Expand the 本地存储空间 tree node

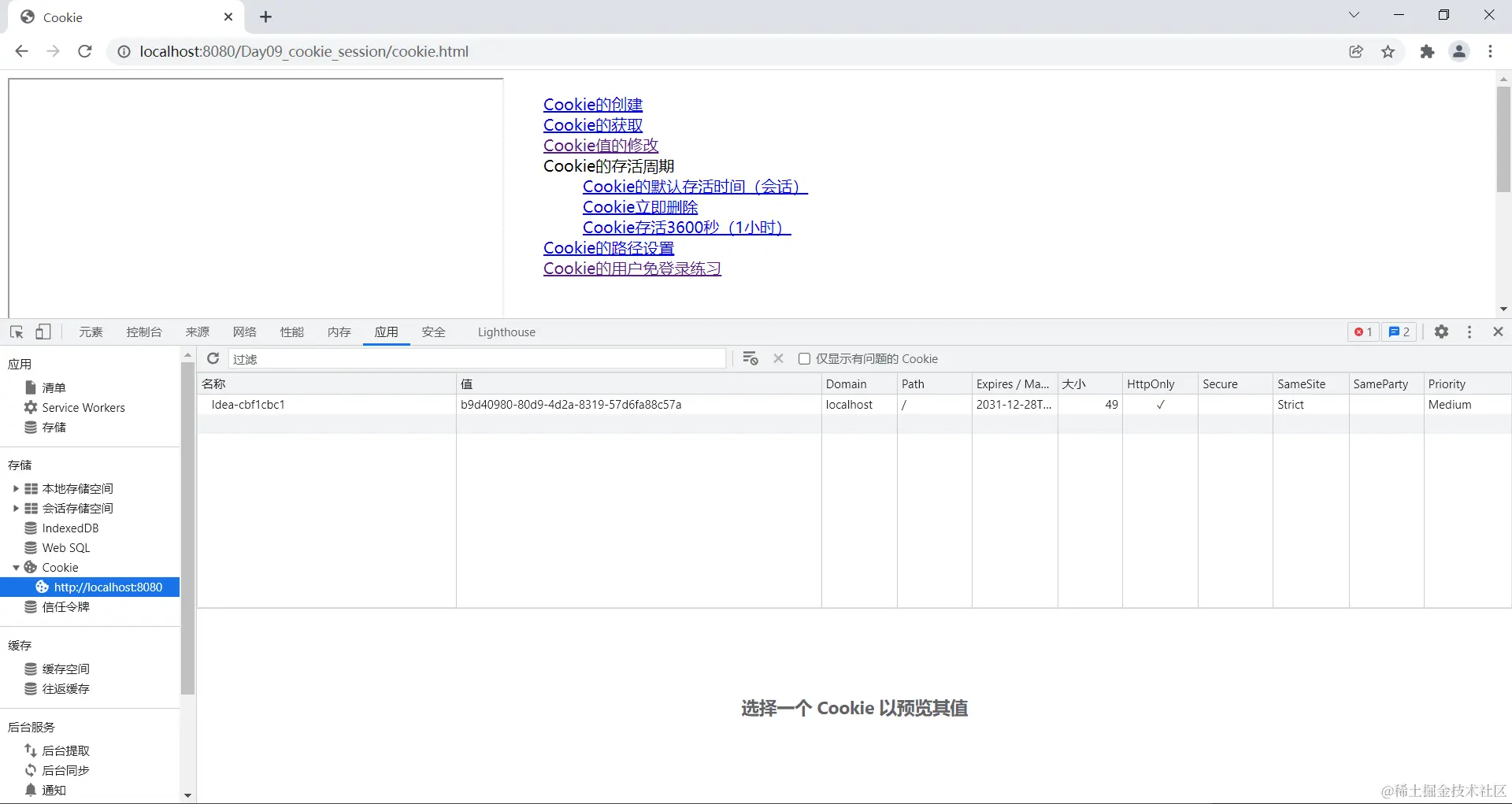point(16,488)
